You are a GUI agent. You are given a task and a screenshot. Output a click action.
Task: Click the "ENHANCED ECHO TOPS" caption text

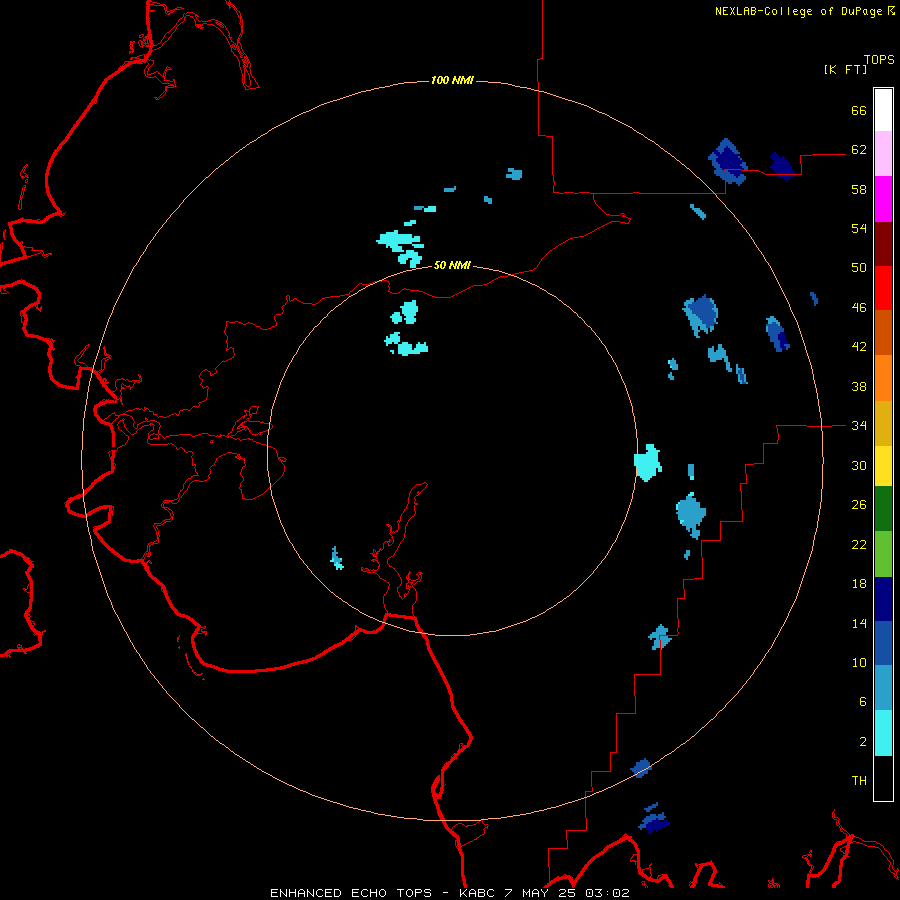(x=351, y=893)
